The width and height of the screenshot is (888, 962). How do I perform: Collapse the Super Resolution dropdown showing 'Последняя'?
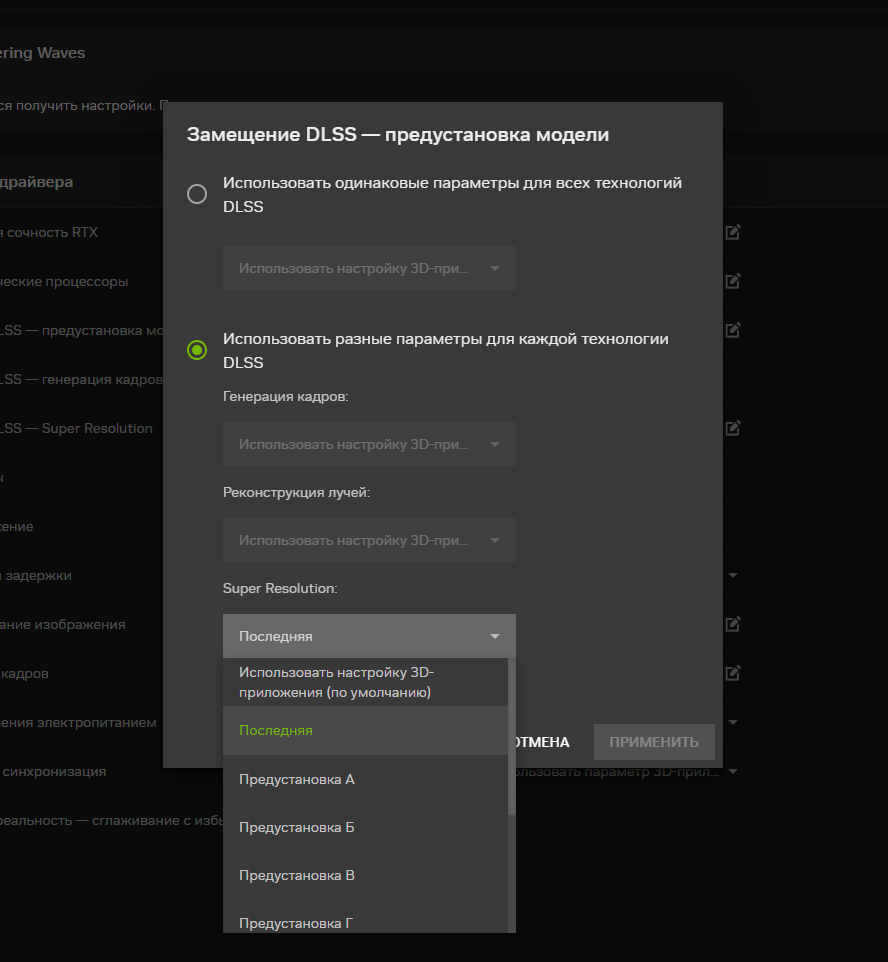pyautogui.click(x=369, y=636)
